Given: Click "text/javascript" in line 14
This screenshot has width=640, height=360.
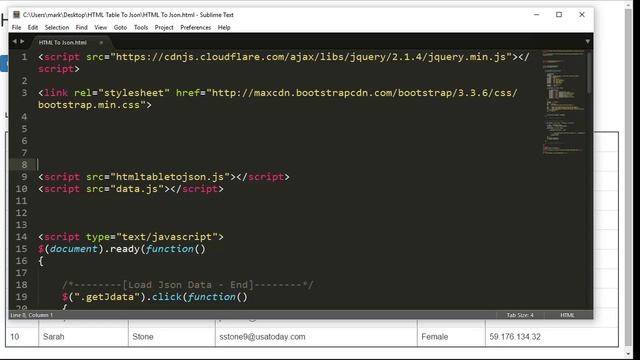Looking at the screenshot, I should 167,237.
